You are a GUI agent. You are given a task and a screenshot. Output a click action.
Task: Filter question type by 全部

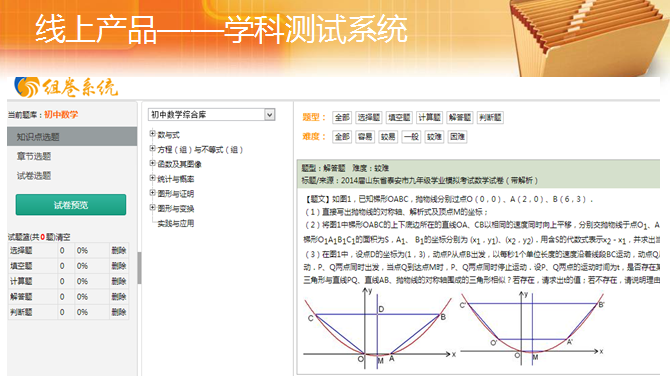pos(342,117)
